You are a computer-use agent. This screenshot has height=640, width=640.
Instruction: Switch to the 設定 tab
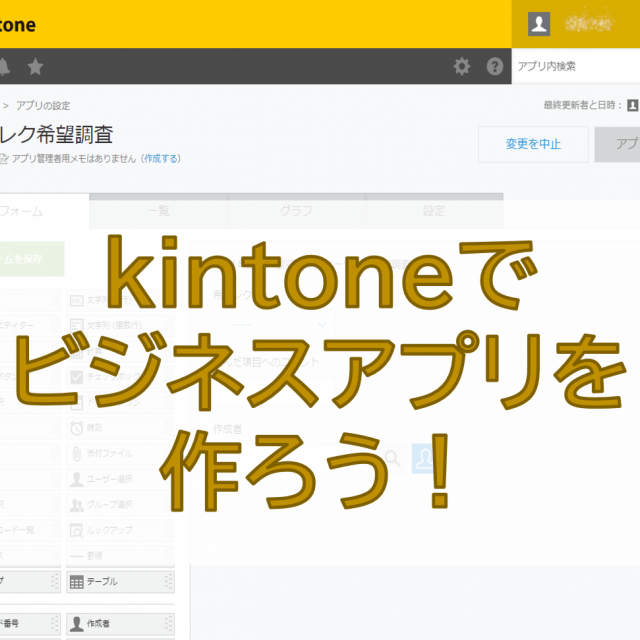(434, 211)
